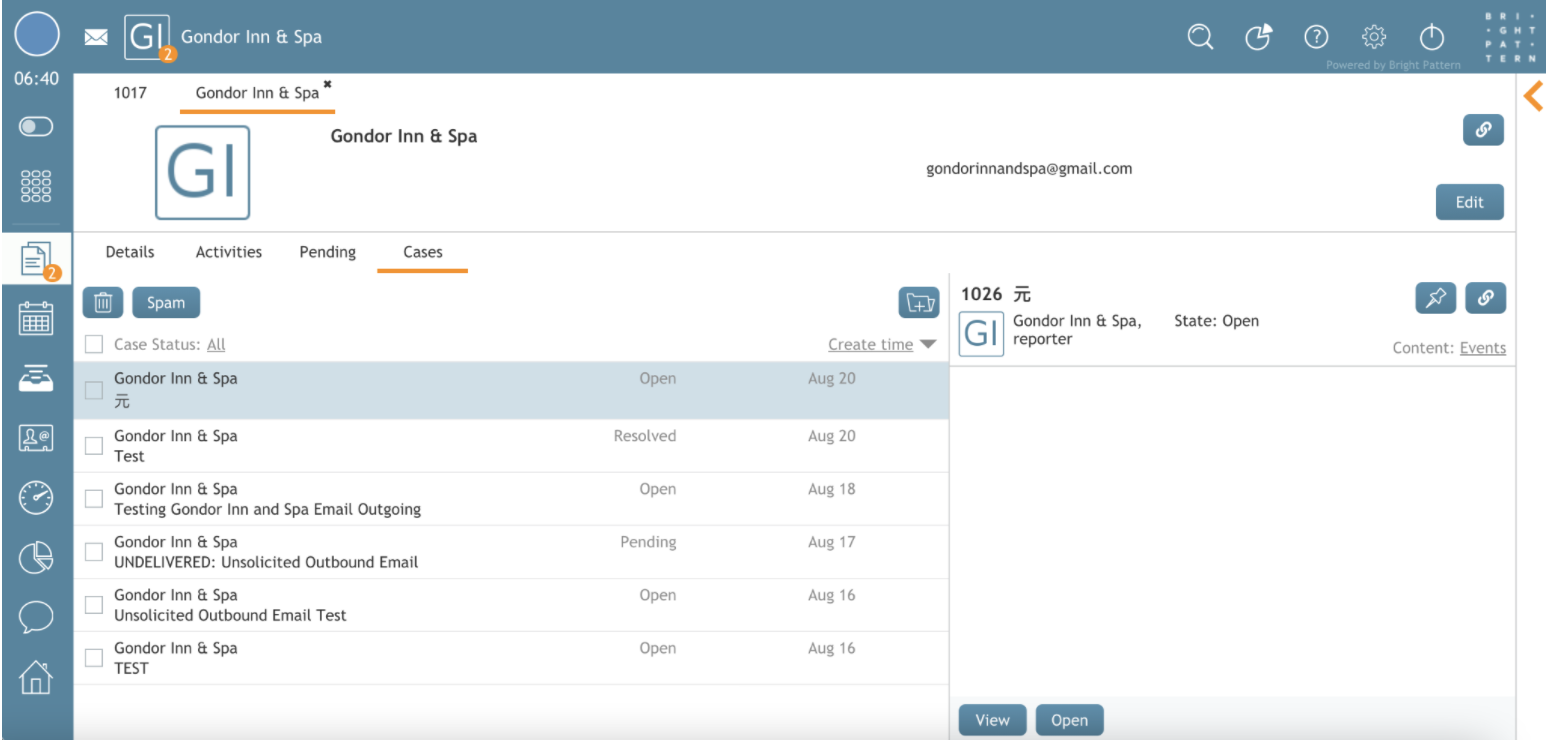
Task: Check the box for the TEST case
Action: coord(94,658)
